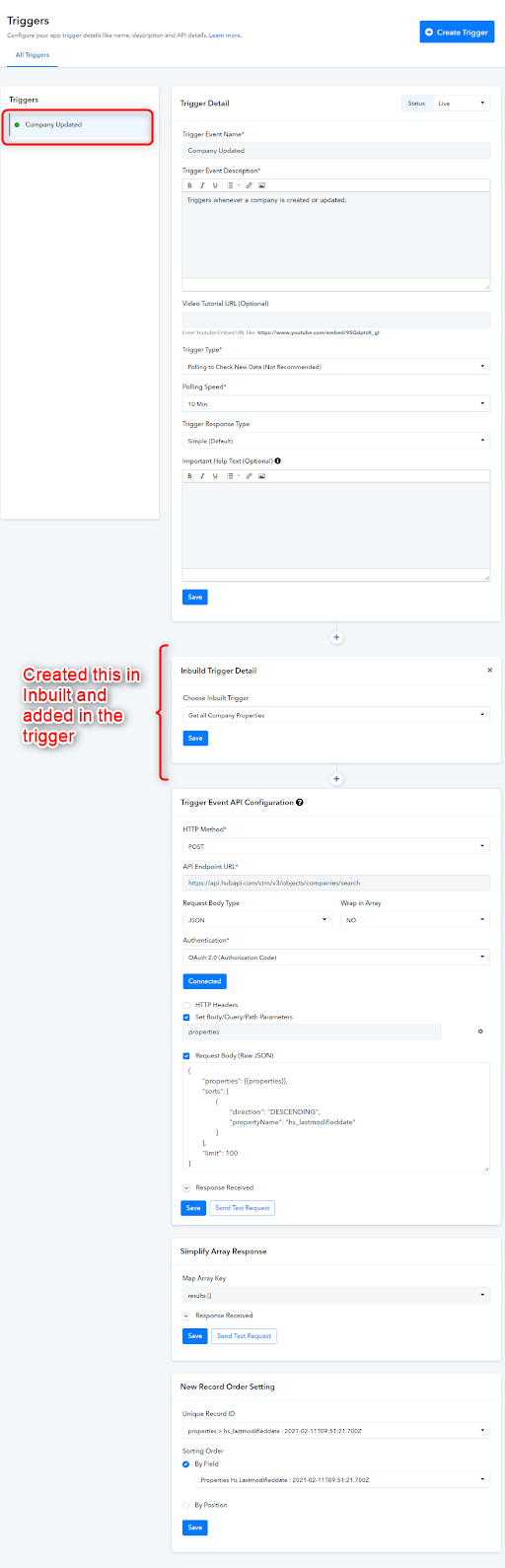Viewport: 505px width, 1568px height.
Task: Switch to the All Triggers tab
Action: click(33, 55)
